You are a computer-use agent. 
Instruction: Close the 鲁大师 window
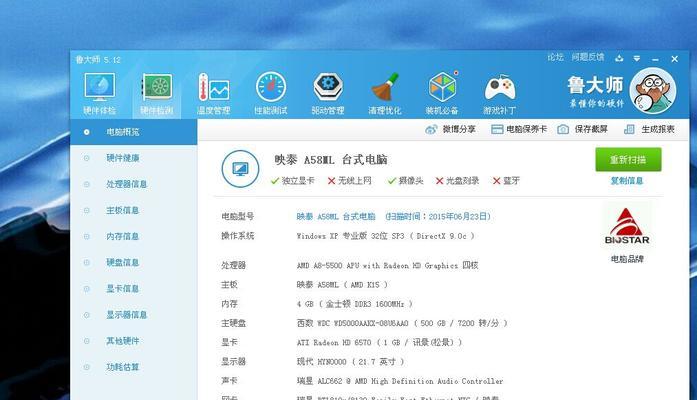pyautogui.click(x=674, y=59)
